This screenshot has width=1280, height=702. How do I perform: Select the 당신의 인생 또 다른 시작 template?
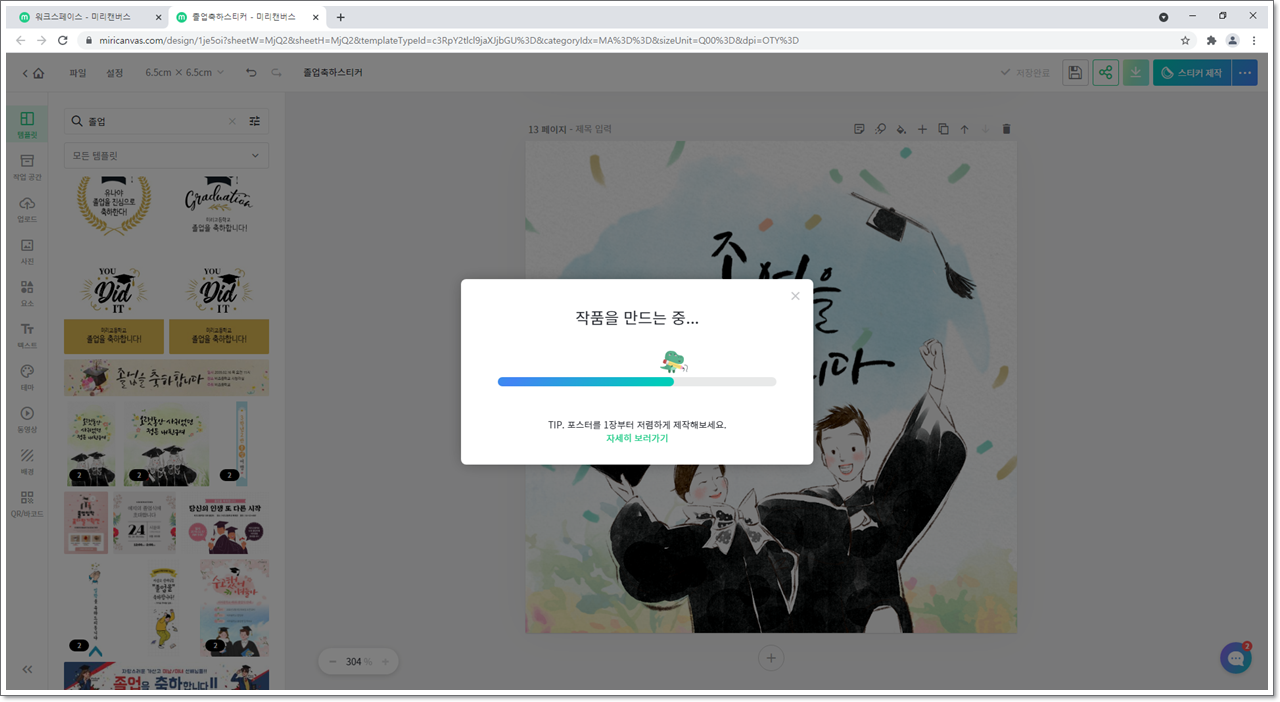(x=224, y=523)
